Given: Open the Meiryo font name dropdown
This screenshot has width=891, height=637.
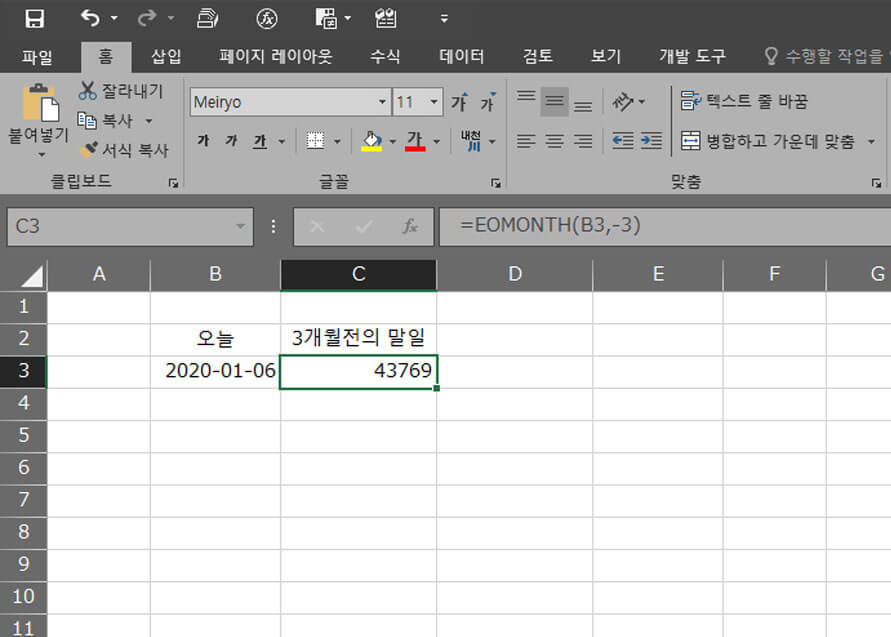Looking at the screenshot, I should tap(383, 101).
